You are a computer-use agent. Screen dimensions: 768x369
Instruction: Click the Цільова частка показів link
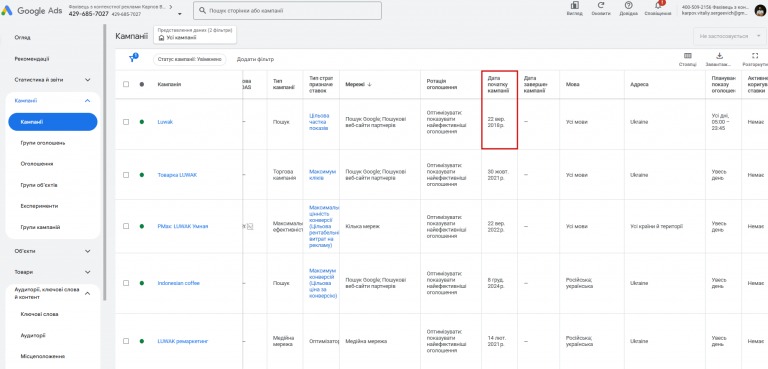[x=319, y=122]
